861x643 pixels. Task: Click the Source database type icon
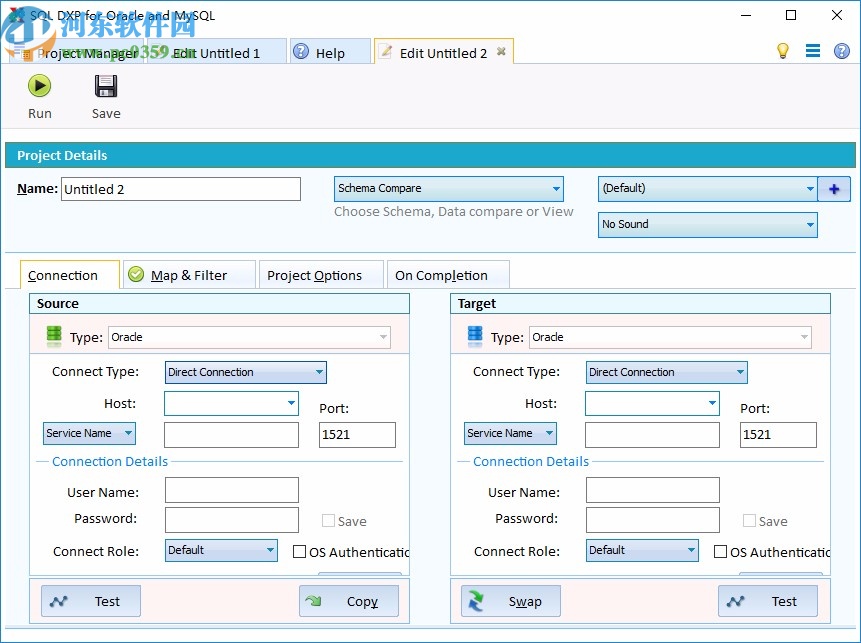click(53, 336)
